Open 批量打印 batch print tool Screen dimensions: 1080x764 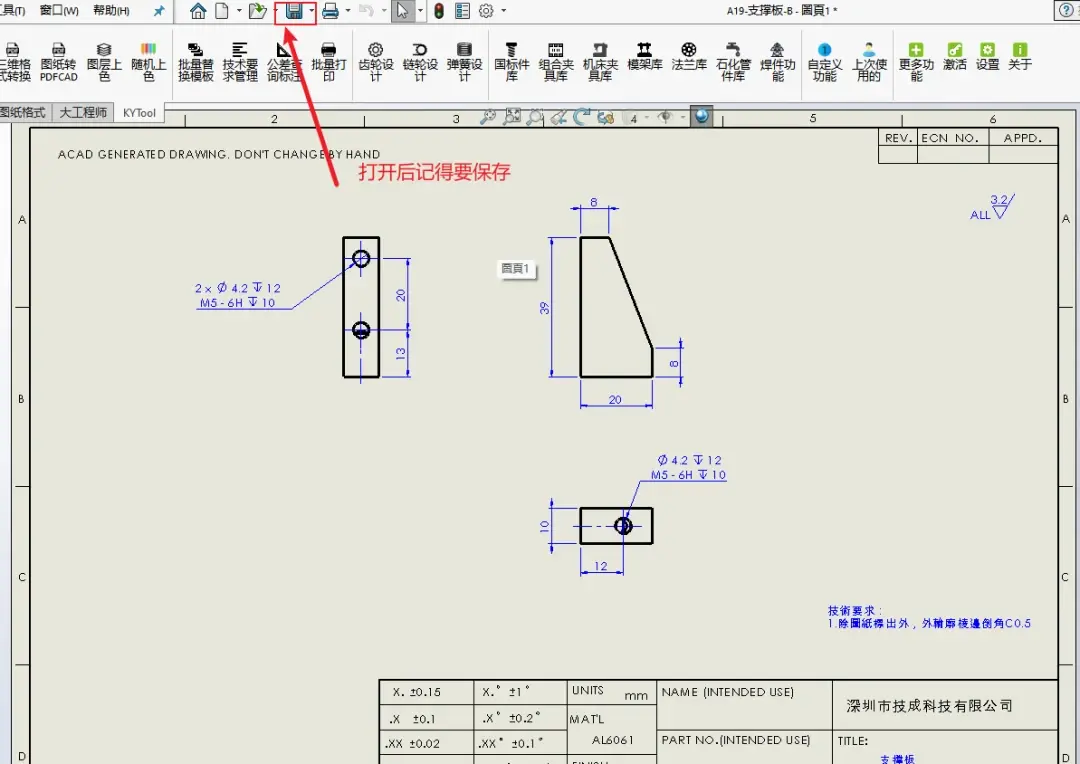click(329, 62)
